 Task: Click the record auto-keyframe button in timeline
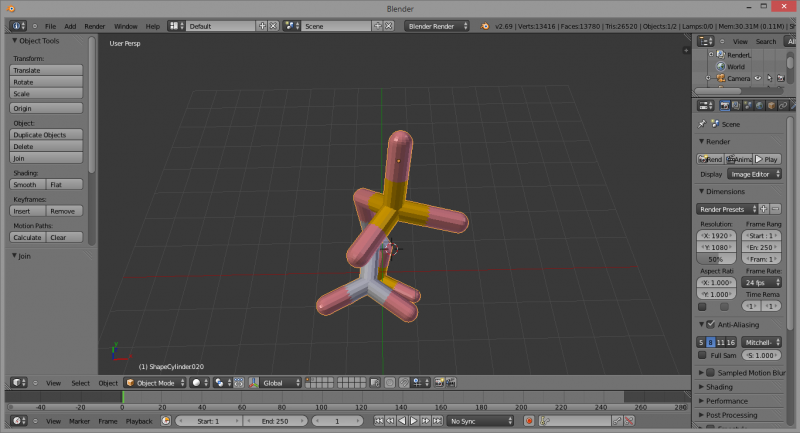click(529, 421)
